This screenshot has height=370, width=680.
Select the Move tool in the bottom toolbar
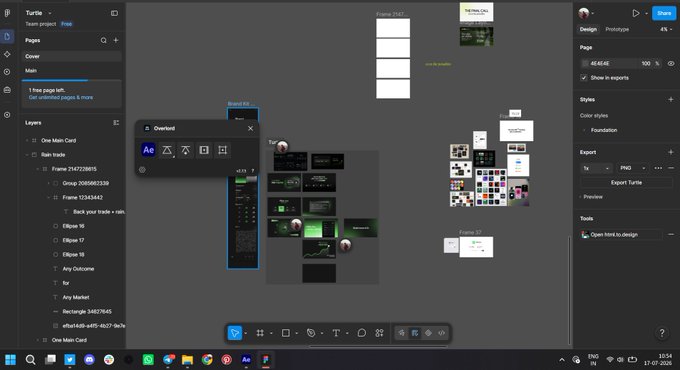click(x=235, y=333)
